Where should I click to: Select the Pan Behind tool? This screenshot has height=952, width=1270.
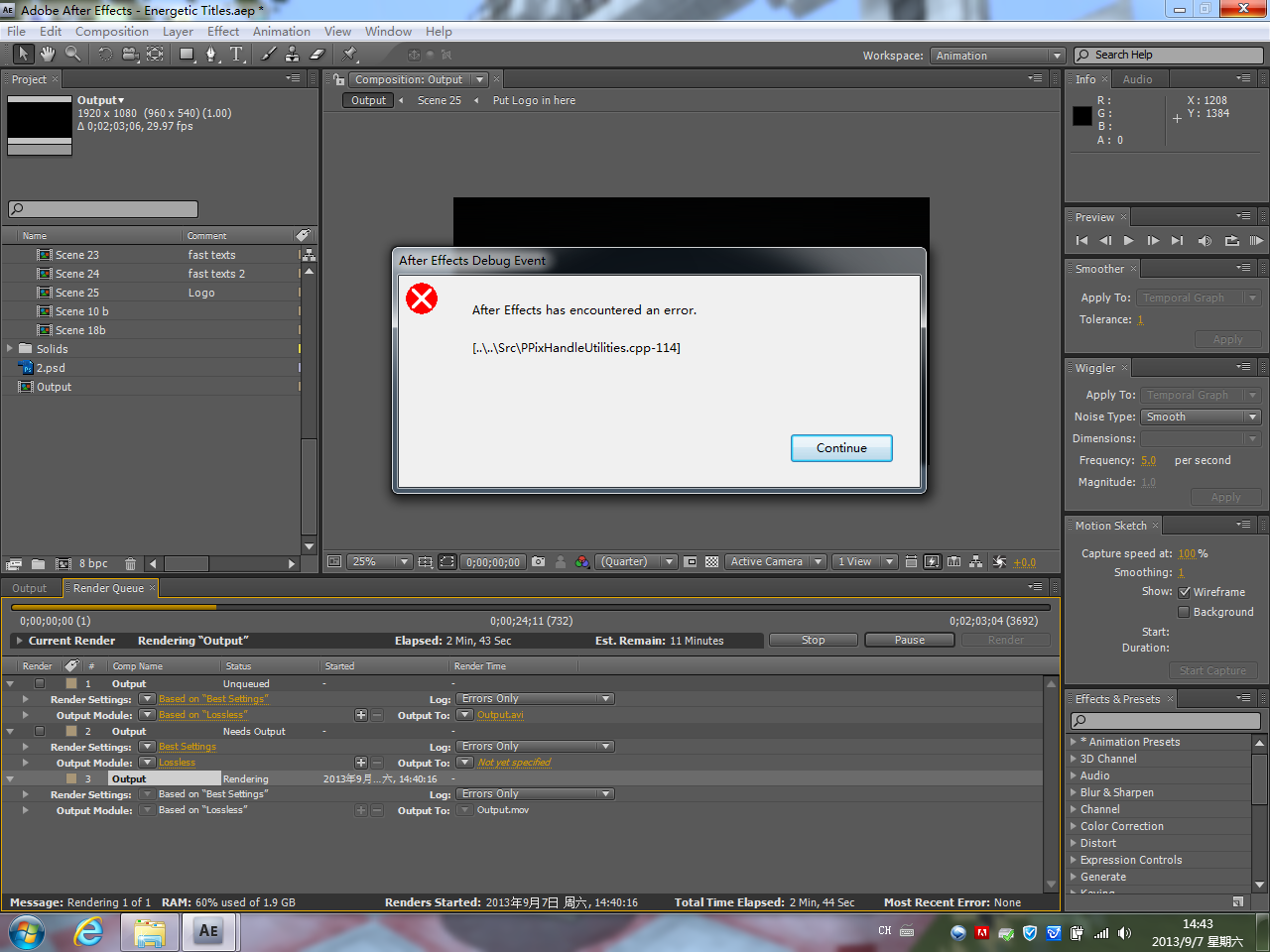[155, 55]
